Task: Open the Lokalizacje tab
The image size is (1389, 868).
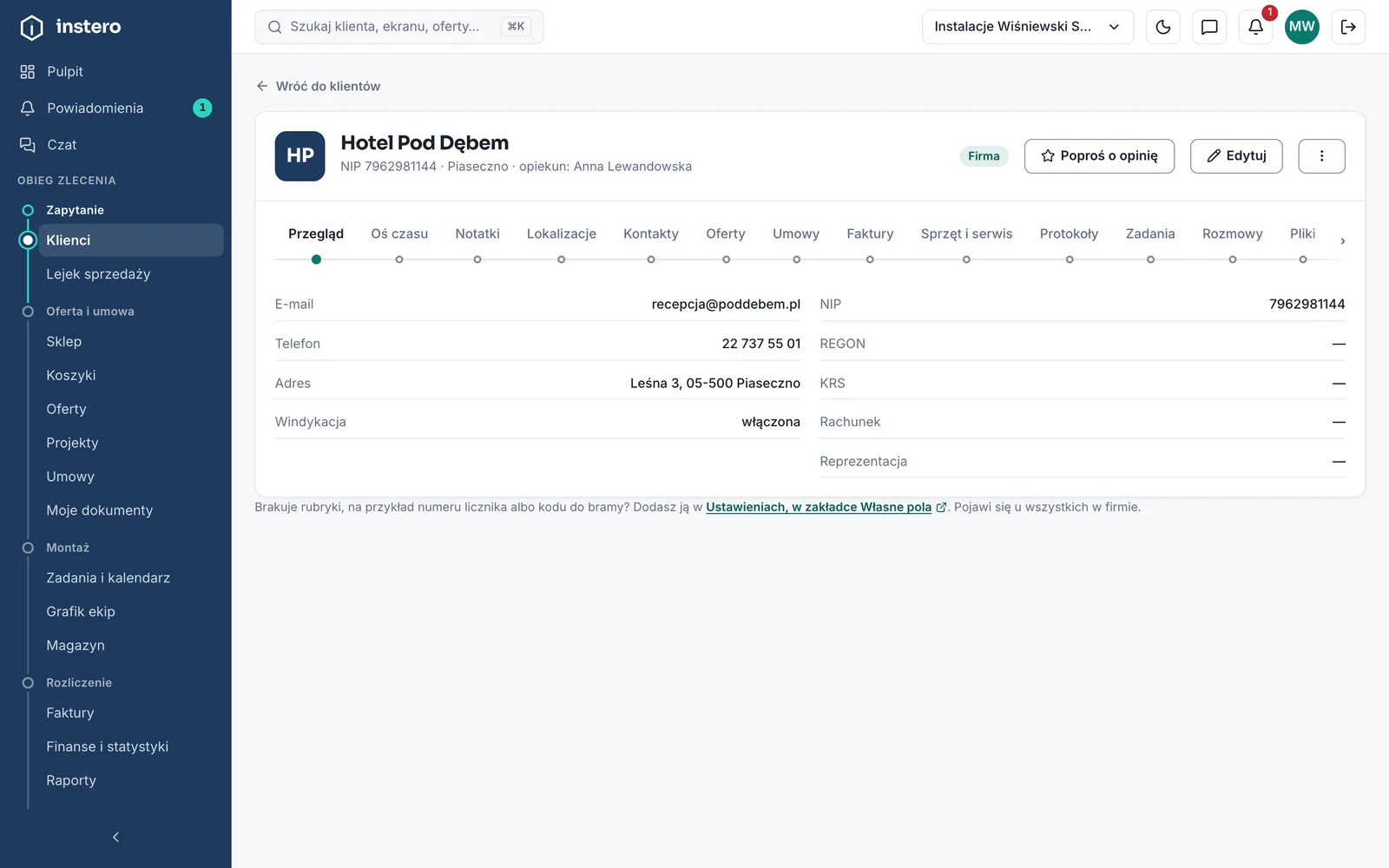Action: (561, 233)
